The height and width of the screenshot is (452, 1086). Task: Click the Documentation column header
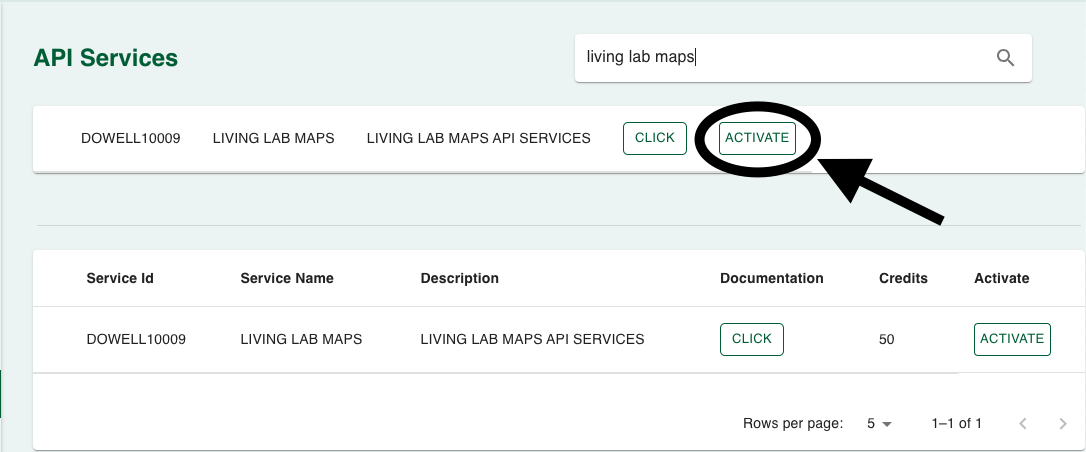point(772,278)
